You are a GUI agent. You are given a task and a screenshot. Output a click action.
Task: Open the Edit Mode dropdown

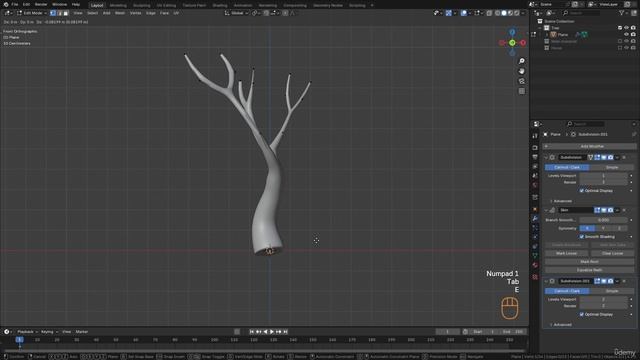tap(31, 13)
